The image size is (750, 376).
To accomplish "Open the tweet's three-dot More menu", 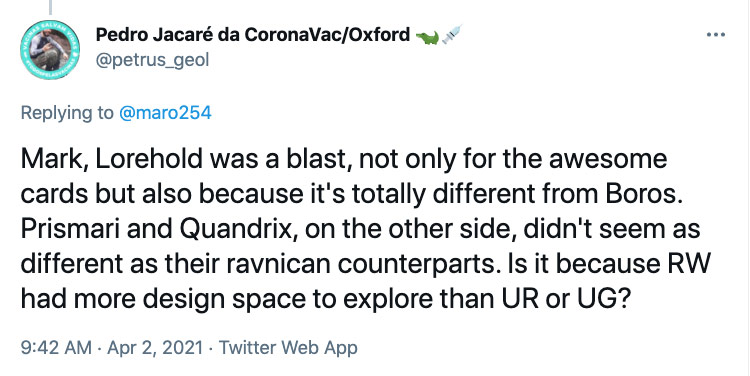I will 716,35.
